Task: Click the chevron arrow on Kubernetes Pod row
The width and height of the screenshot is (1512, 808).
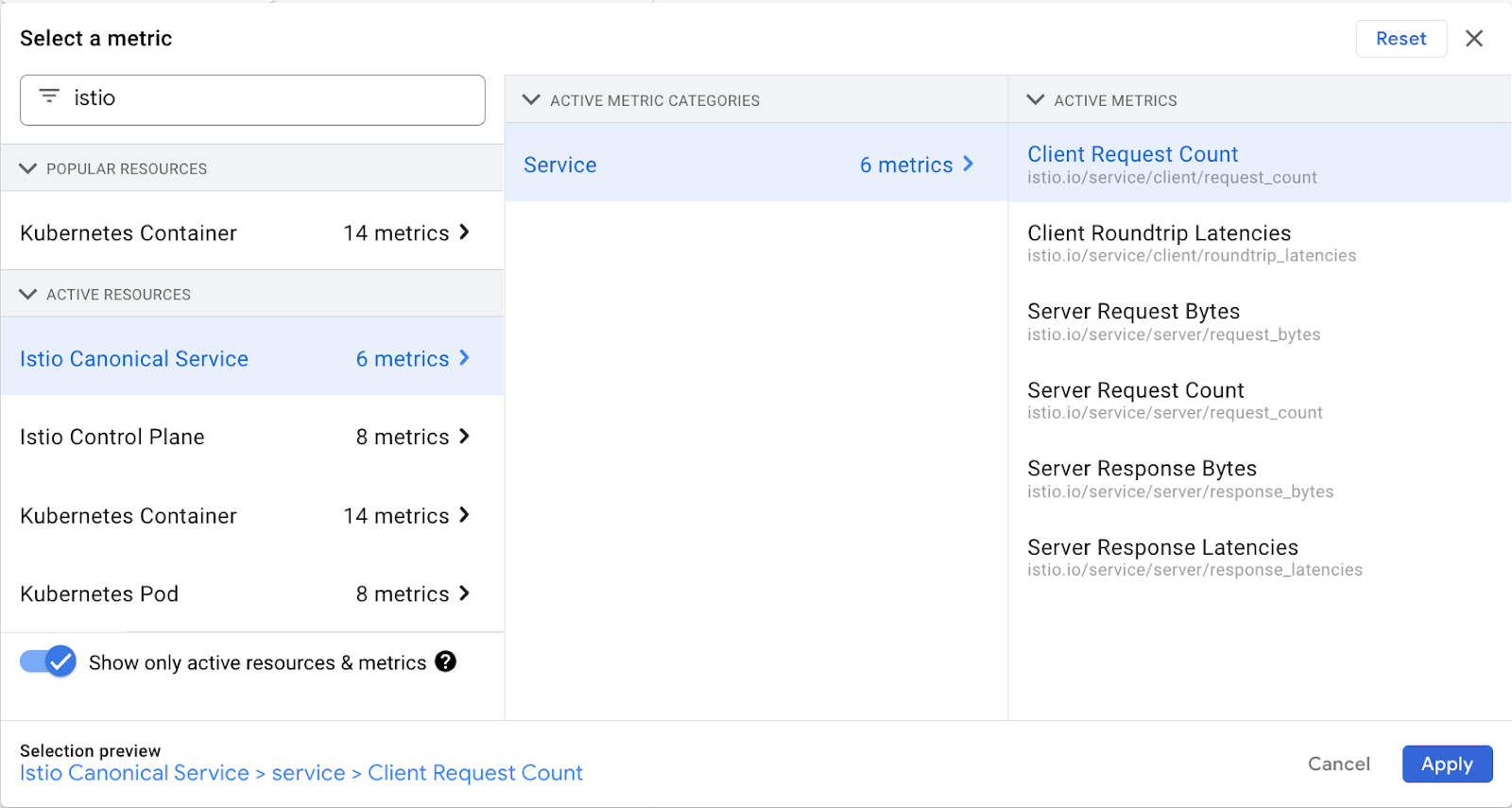Action: (x=464, y=593)
